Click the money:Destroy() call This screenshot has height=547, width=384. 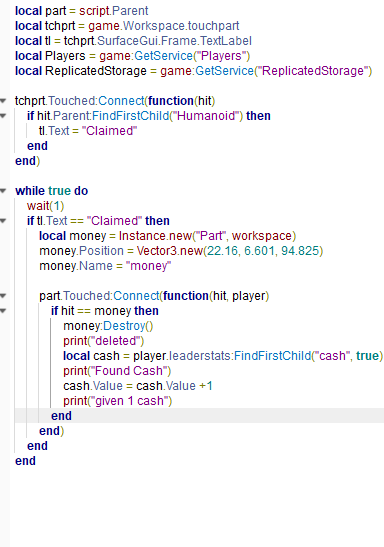[108, 326]
